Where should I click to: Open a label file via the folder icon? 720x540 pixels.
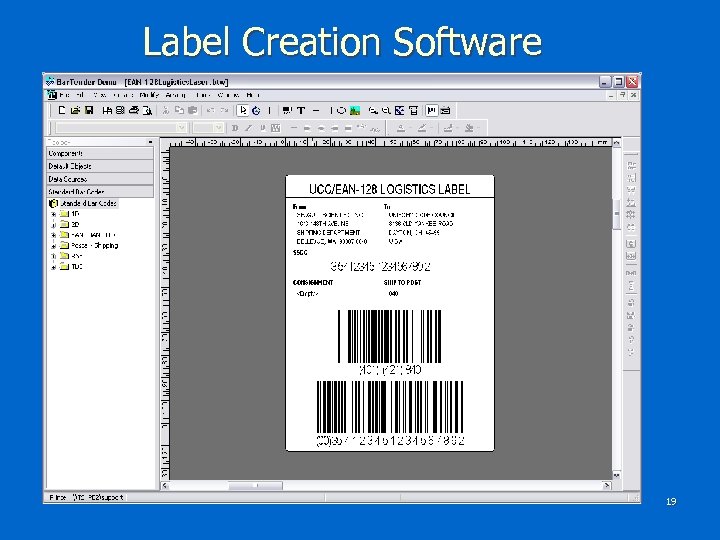tap(75, 110)
